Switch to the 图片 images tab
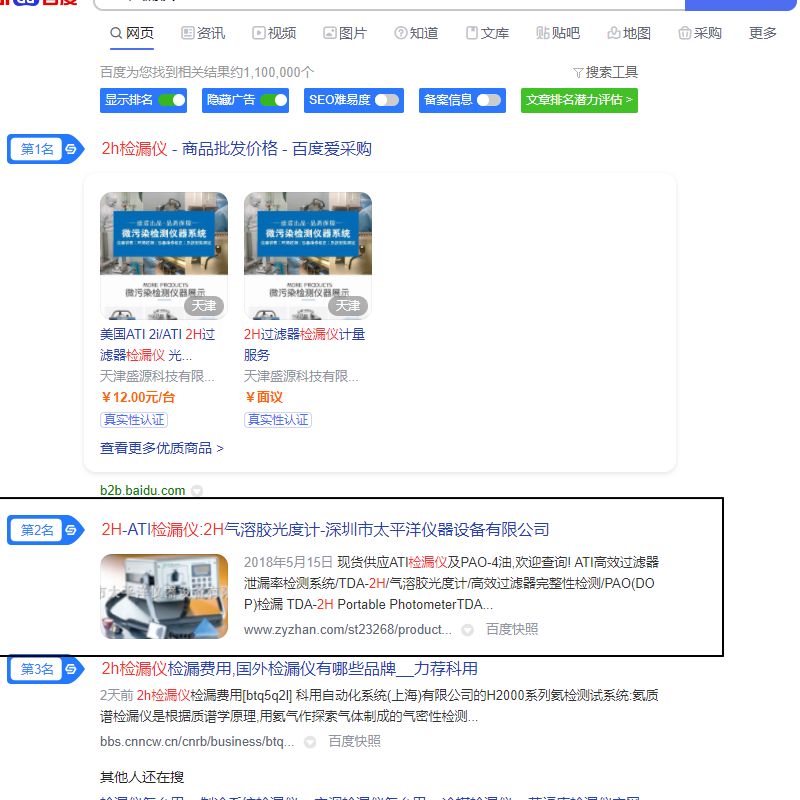 (345, 33)
